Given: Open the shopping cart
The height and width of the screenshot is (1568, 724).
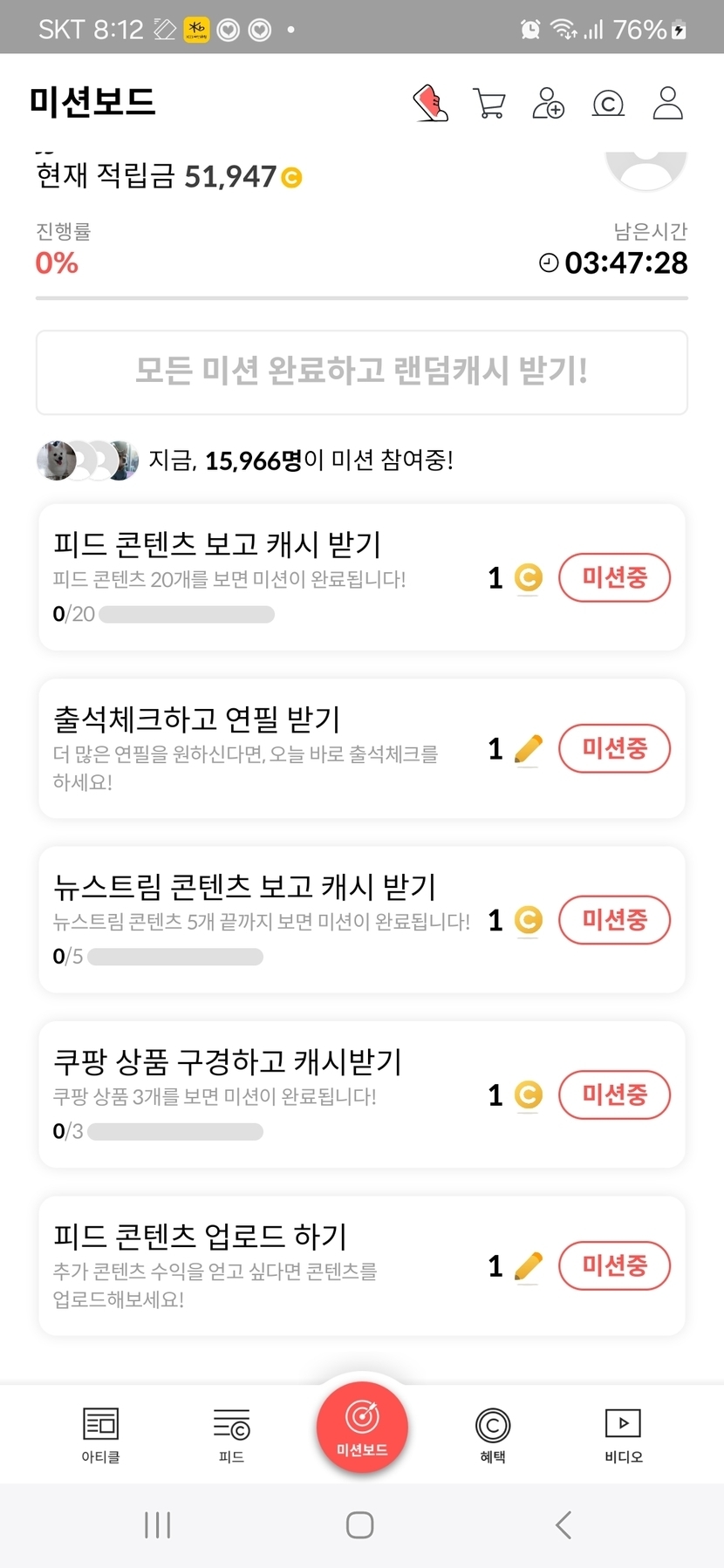Looking at the screenshot, I should coord(489,103).
